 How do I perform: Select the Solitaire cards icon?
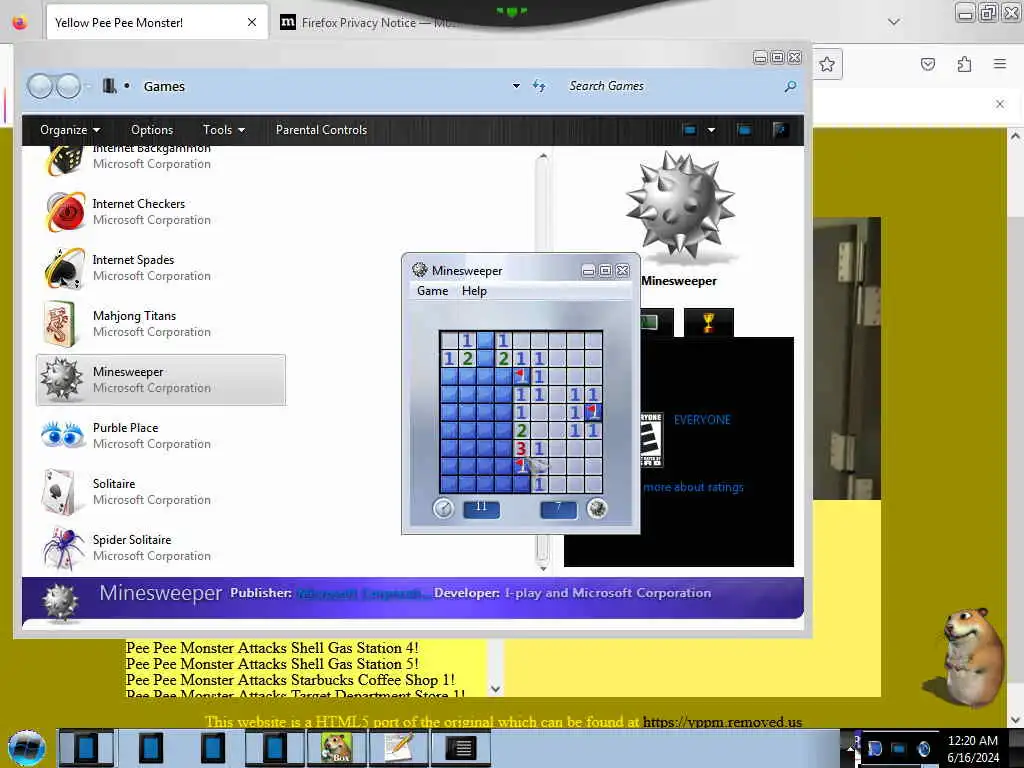click(x=61, y=492)
